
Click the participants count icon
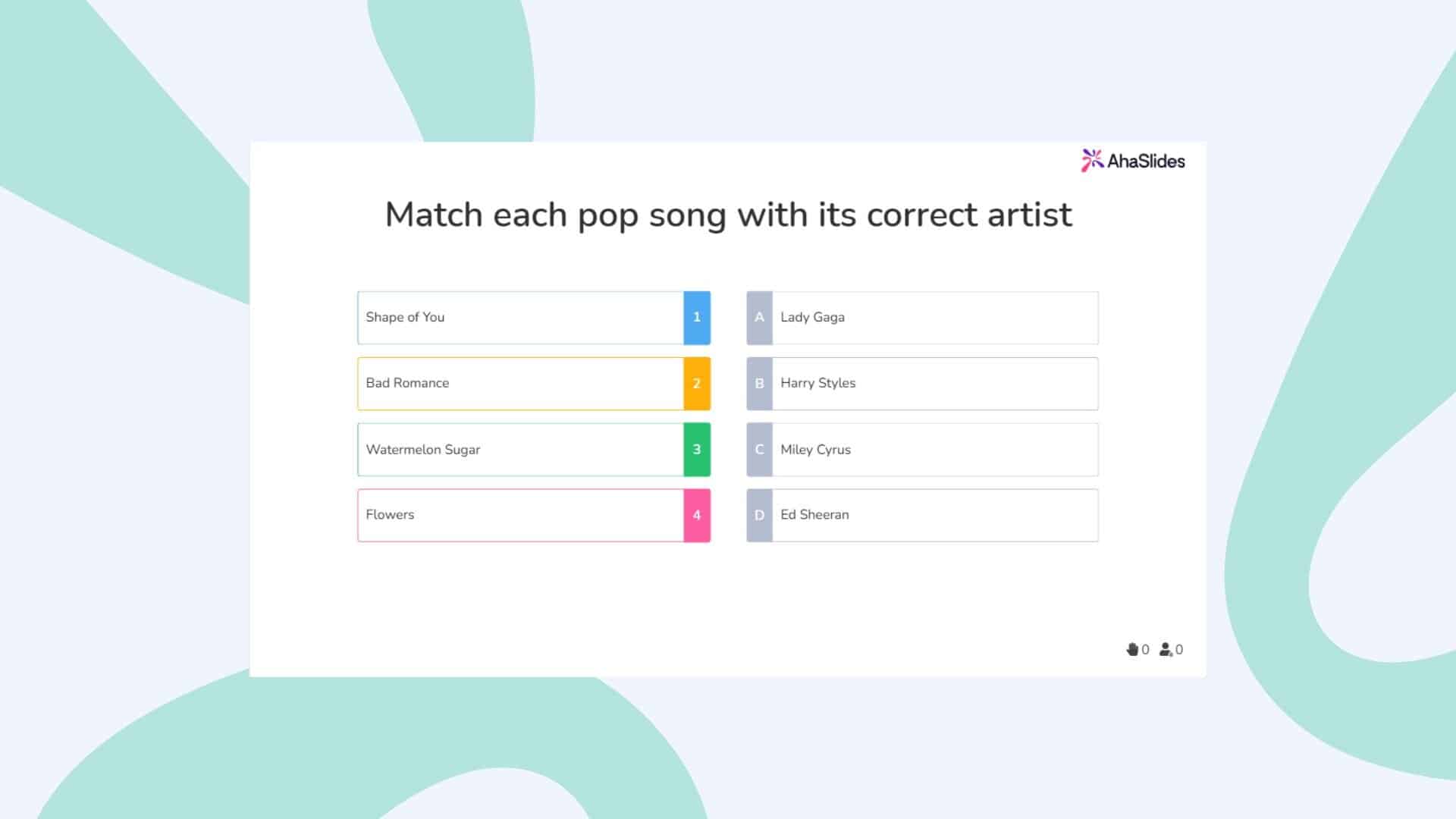(1166, 649)
